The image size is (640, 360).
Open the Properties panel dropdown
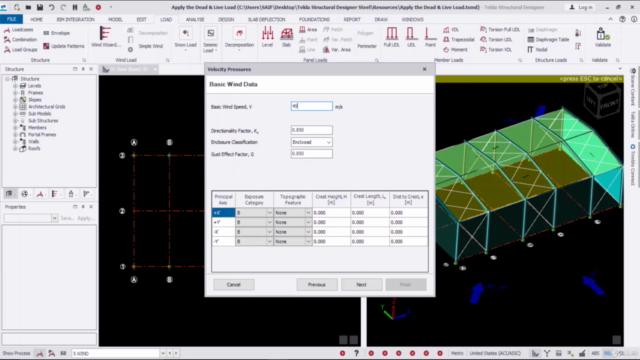pyautogui.click(x=54, y=218)
